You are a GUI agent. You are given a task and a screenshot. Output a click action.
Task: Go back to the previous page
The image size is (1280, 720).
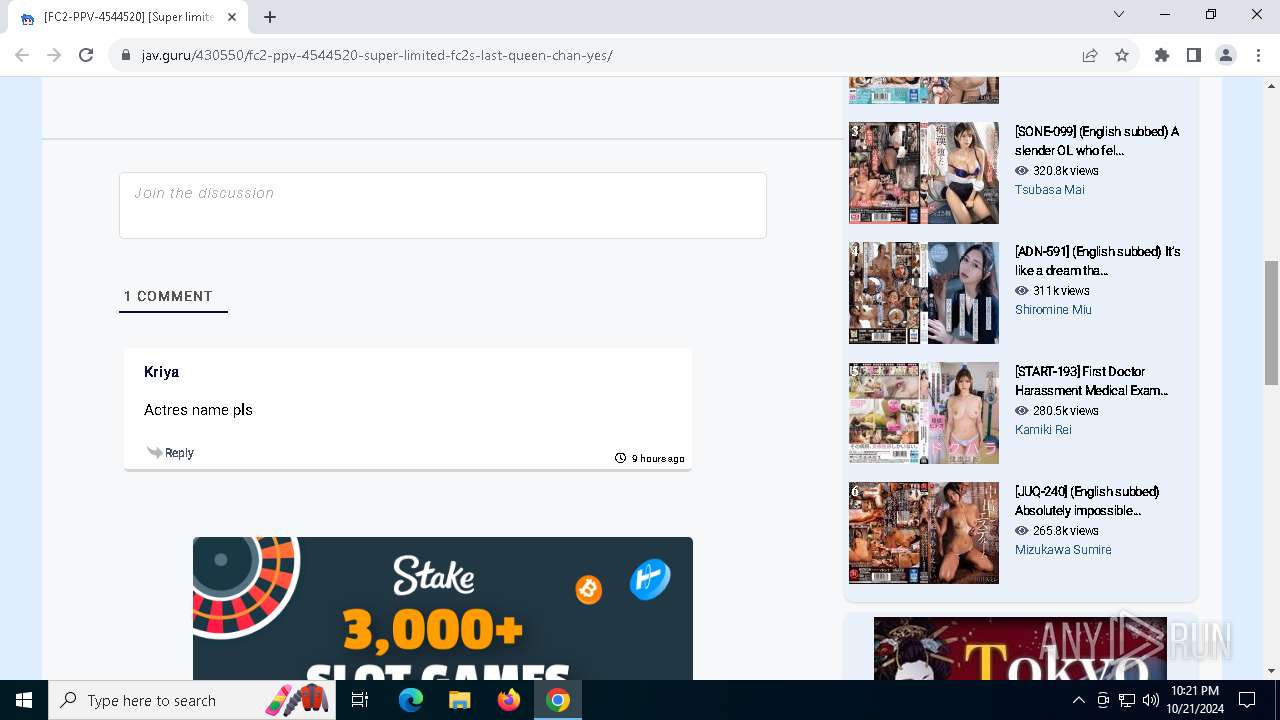click(22, 55)
